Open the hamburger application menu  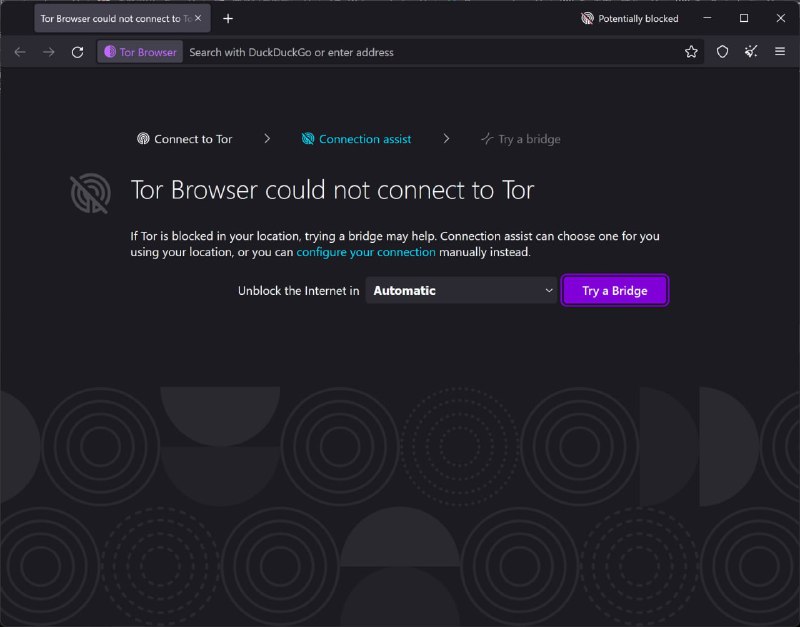780,51
